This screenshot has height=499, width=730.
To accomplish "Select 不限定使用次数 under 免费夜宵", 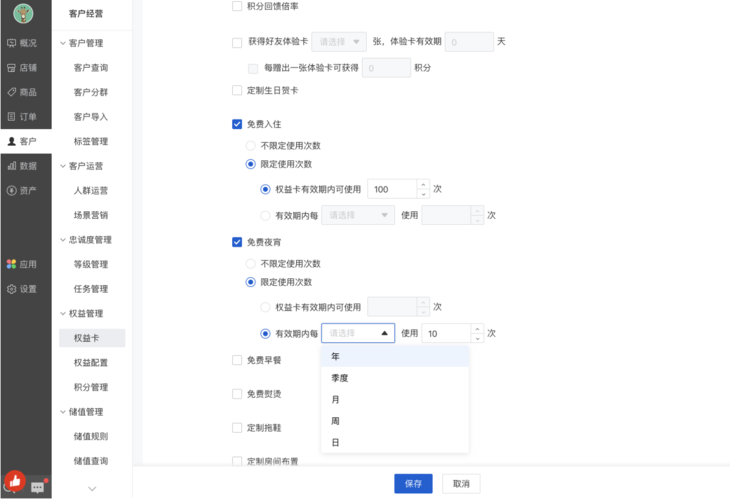I will (252, 264).
